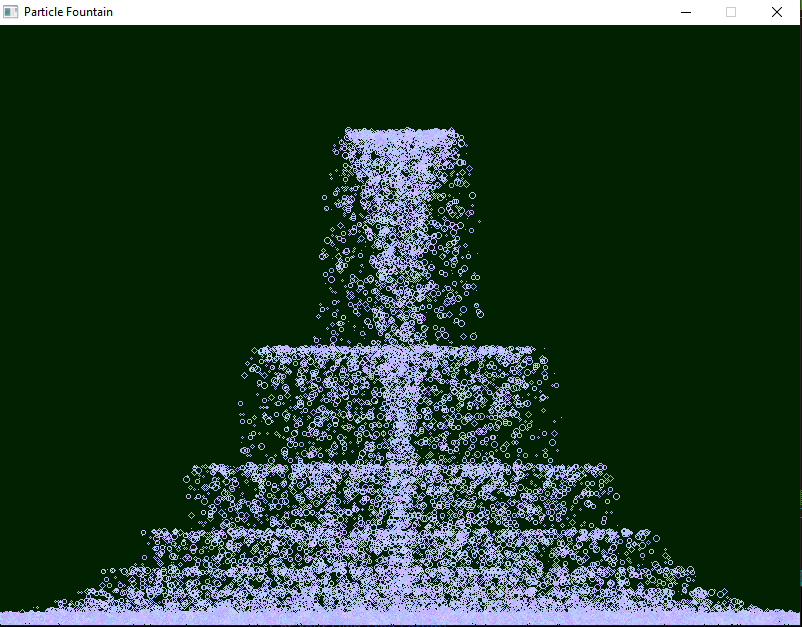Close the Particle Fountain window
This screenshot has width=802, height=627.
click(776, 12)
